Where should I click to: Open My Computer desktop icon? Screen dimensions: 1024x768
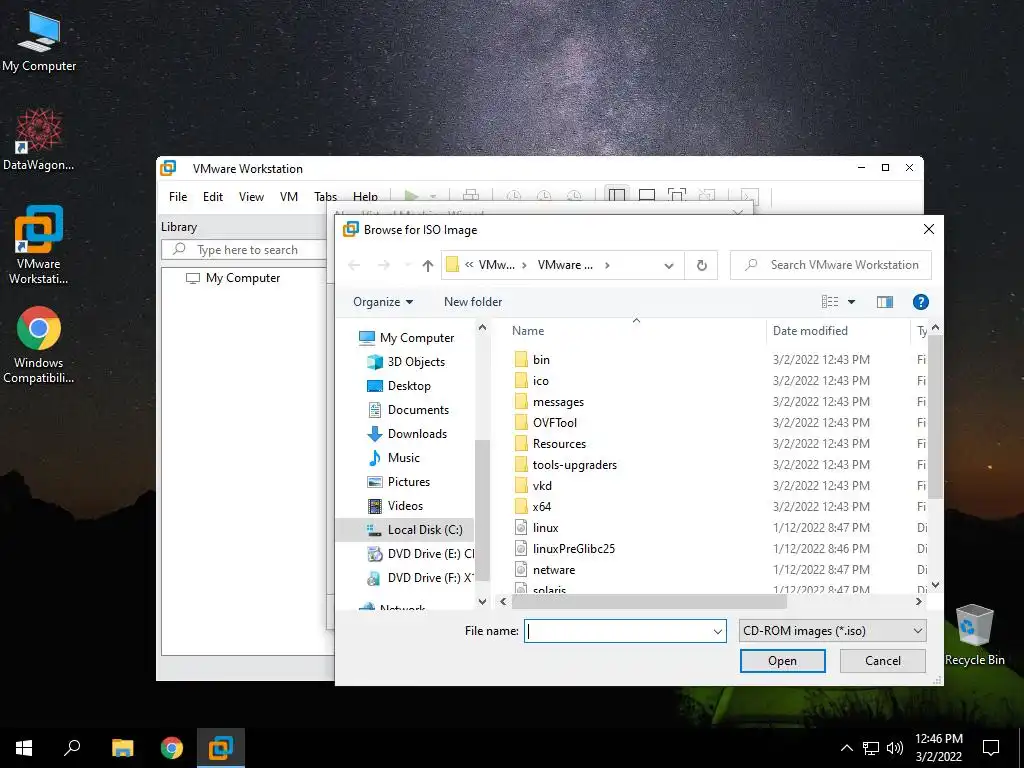tap(39, 40)
